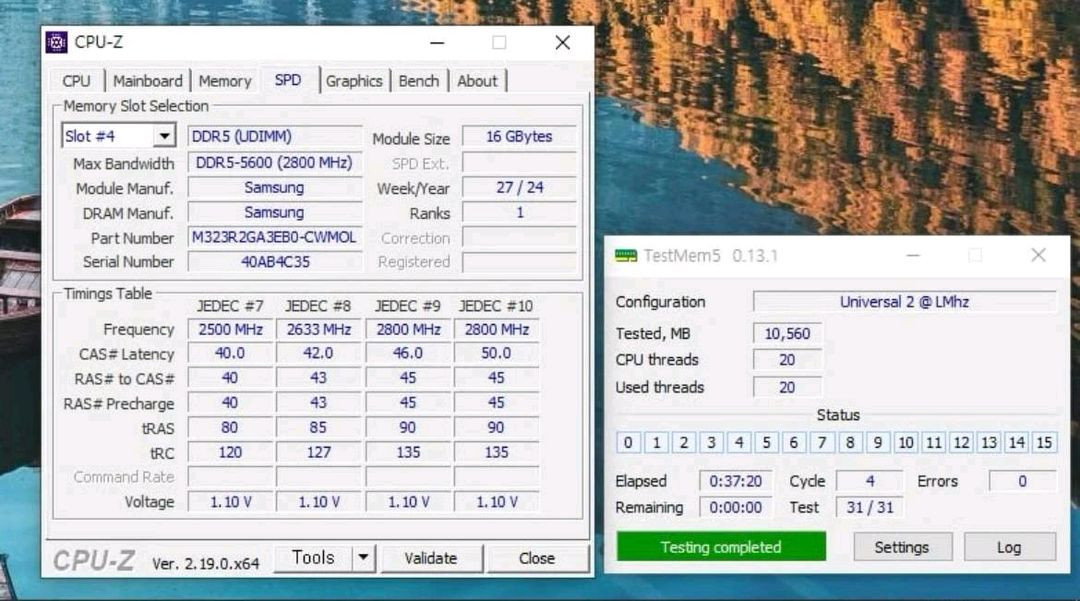Screen dimensions: 1080x601
Task: Switch to the Mainboard tab
Action: coord(148,81)
